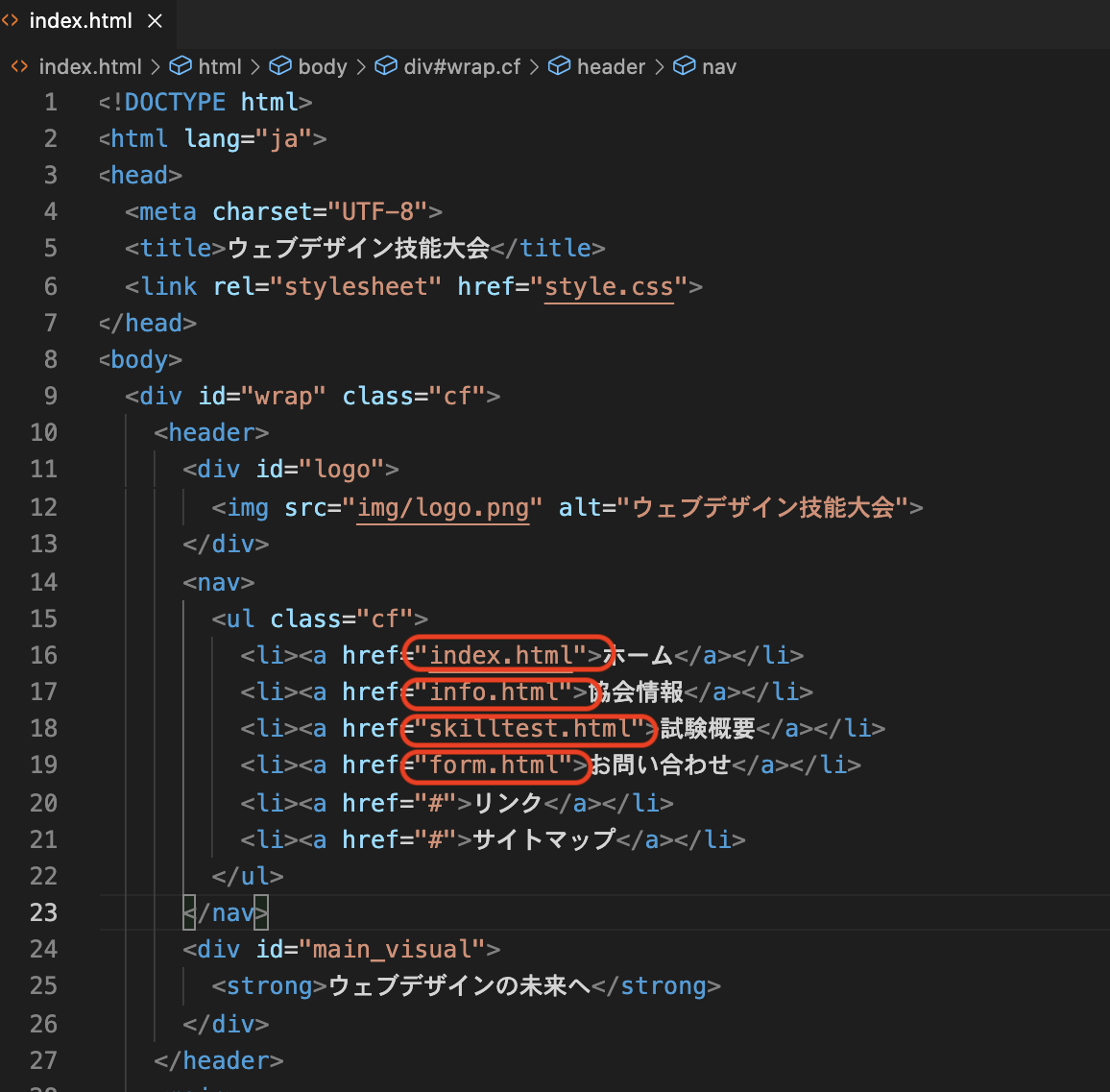Click the closing head tag on line 7
The width and height of the screenshot is (1110, 1092).
tap(147, 323)
